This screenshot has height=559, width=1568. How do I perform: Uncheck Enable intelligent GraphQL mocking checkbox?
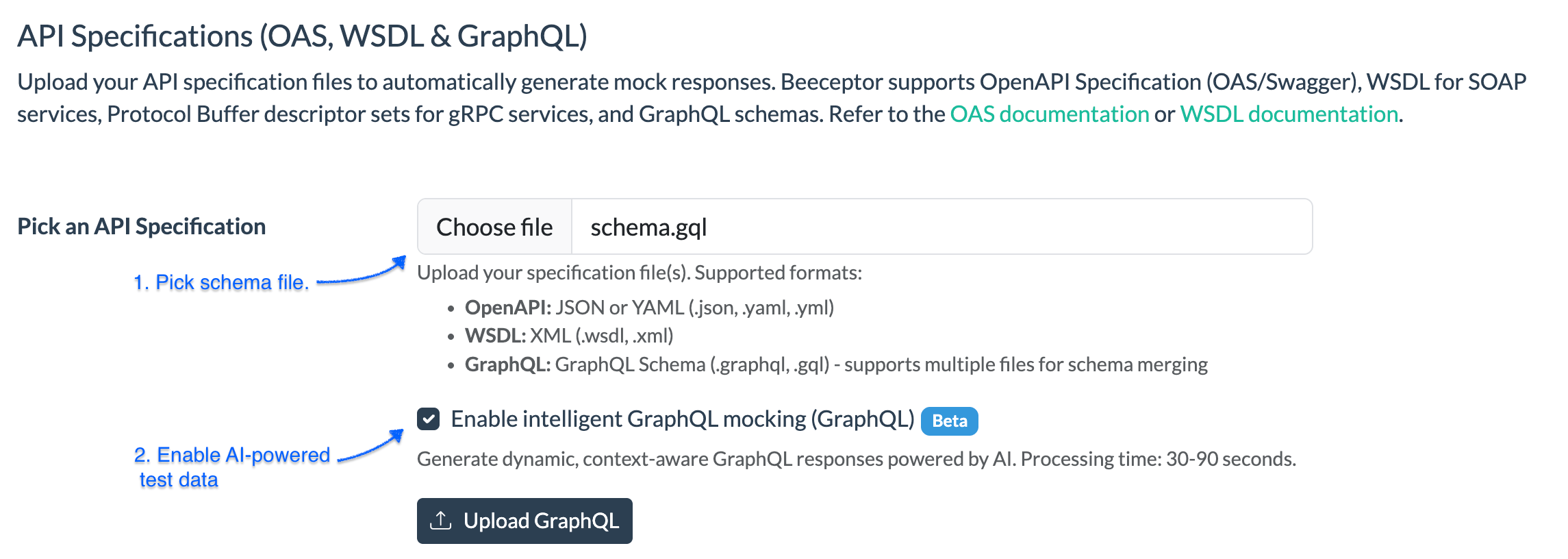click(x=429, y=419)
